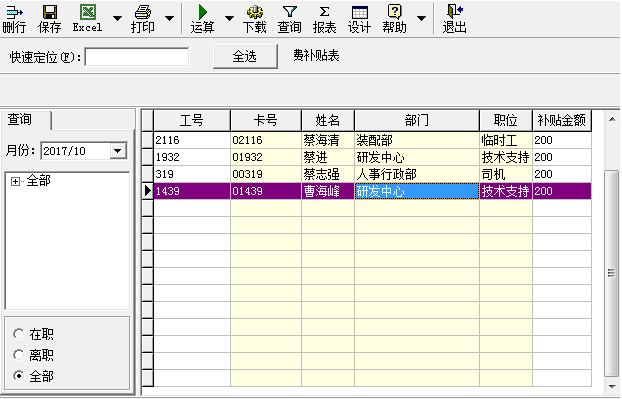Click the 部门 column header
Viewport: 622px width, 399px height.
point(417,120)
